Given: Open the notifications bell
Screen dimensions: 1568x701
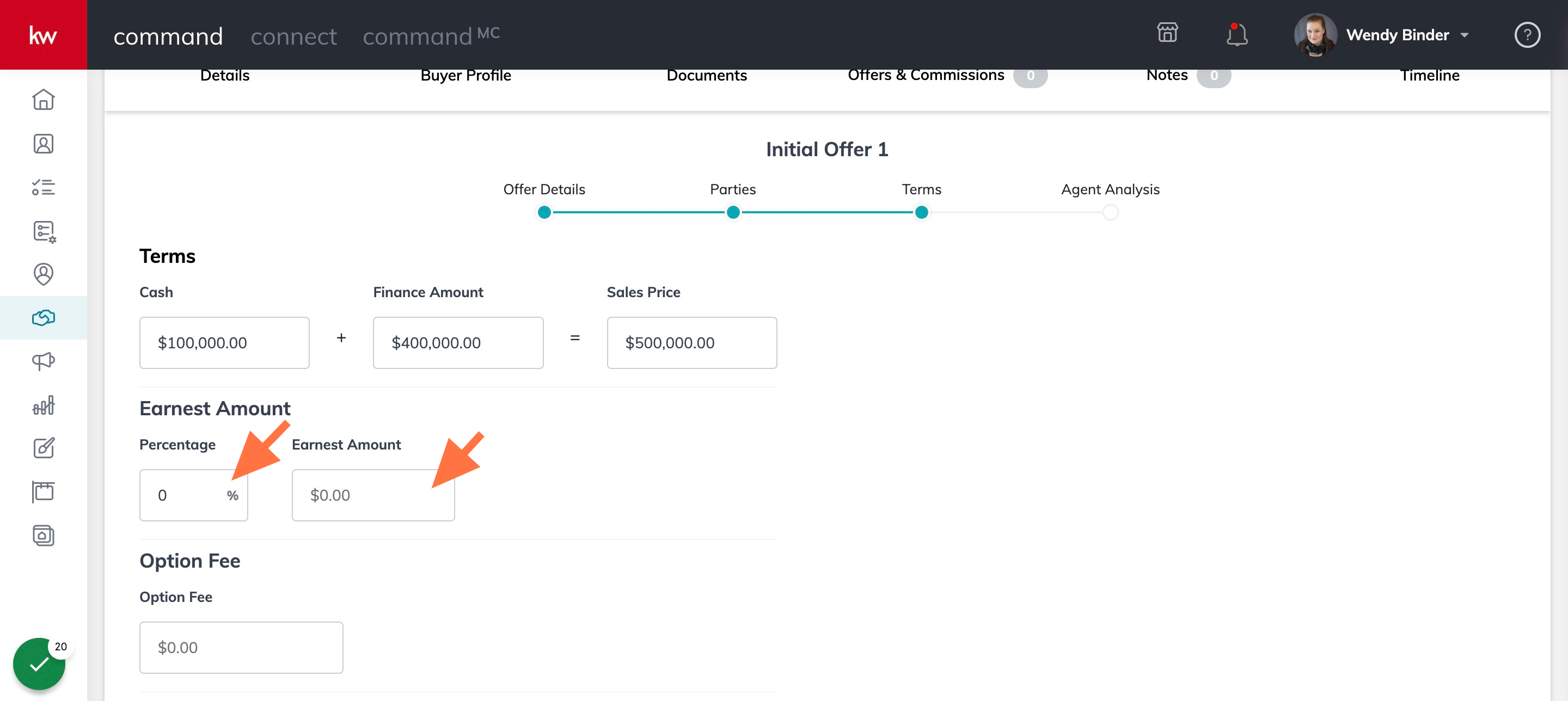Looking at the screenshot, I should (1236, 35).
